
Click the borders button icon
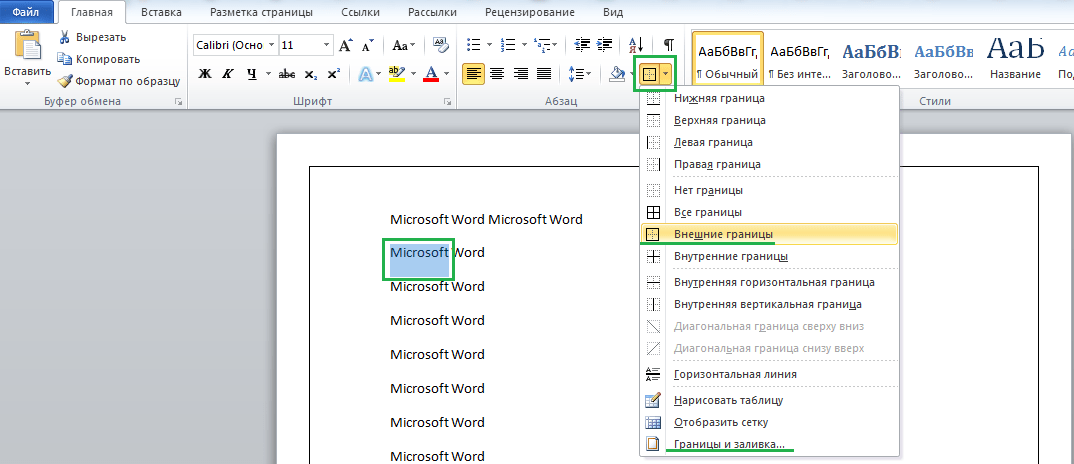[649, 73]
